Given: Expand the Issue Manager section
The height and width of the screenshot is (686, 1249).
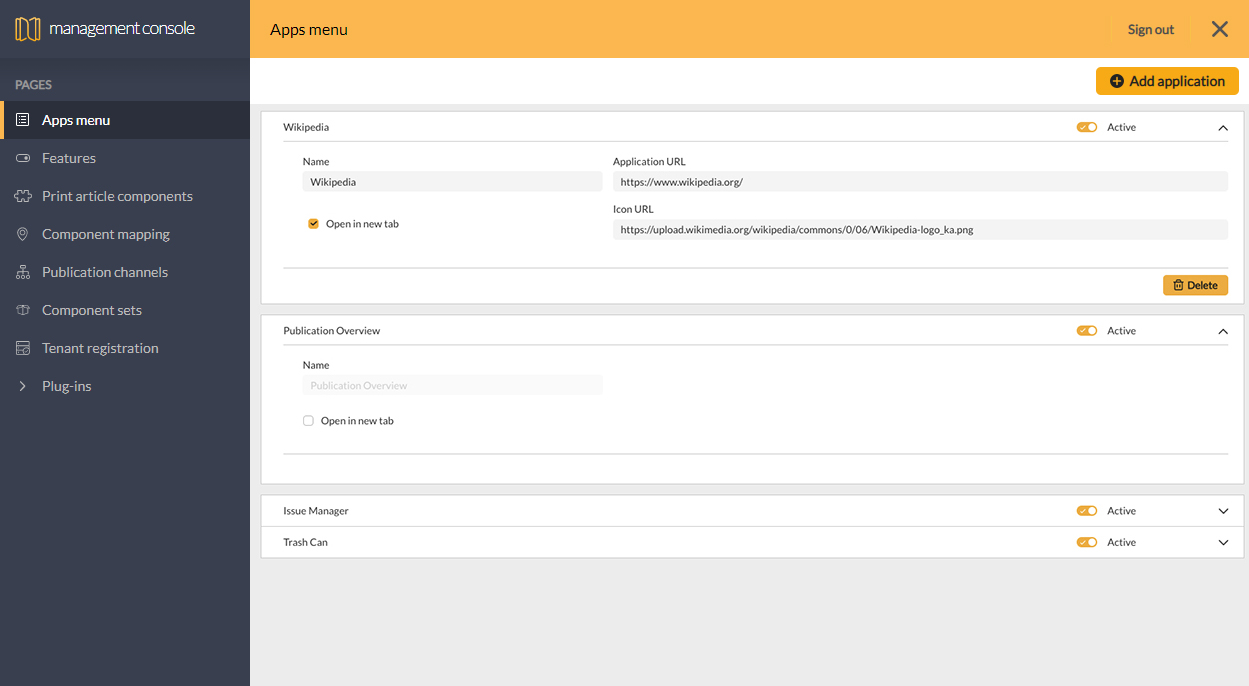Looking at the screenshot, I should coord(1223,511).
